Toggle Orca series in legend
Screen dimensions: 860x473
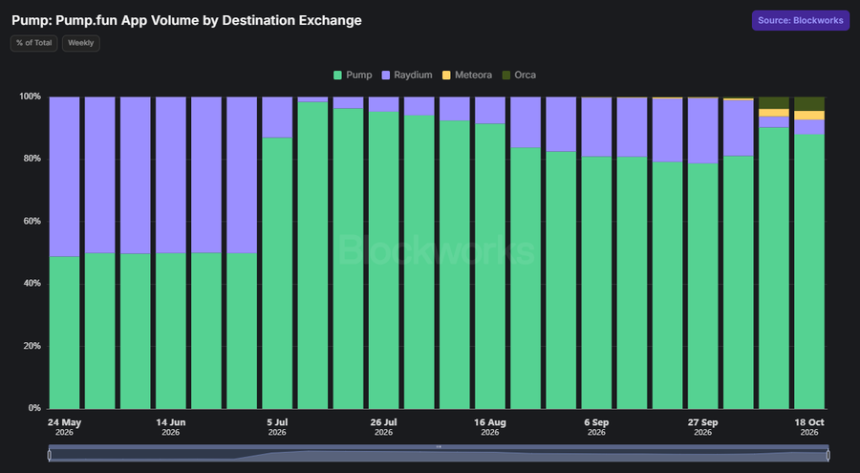(519, 75)
